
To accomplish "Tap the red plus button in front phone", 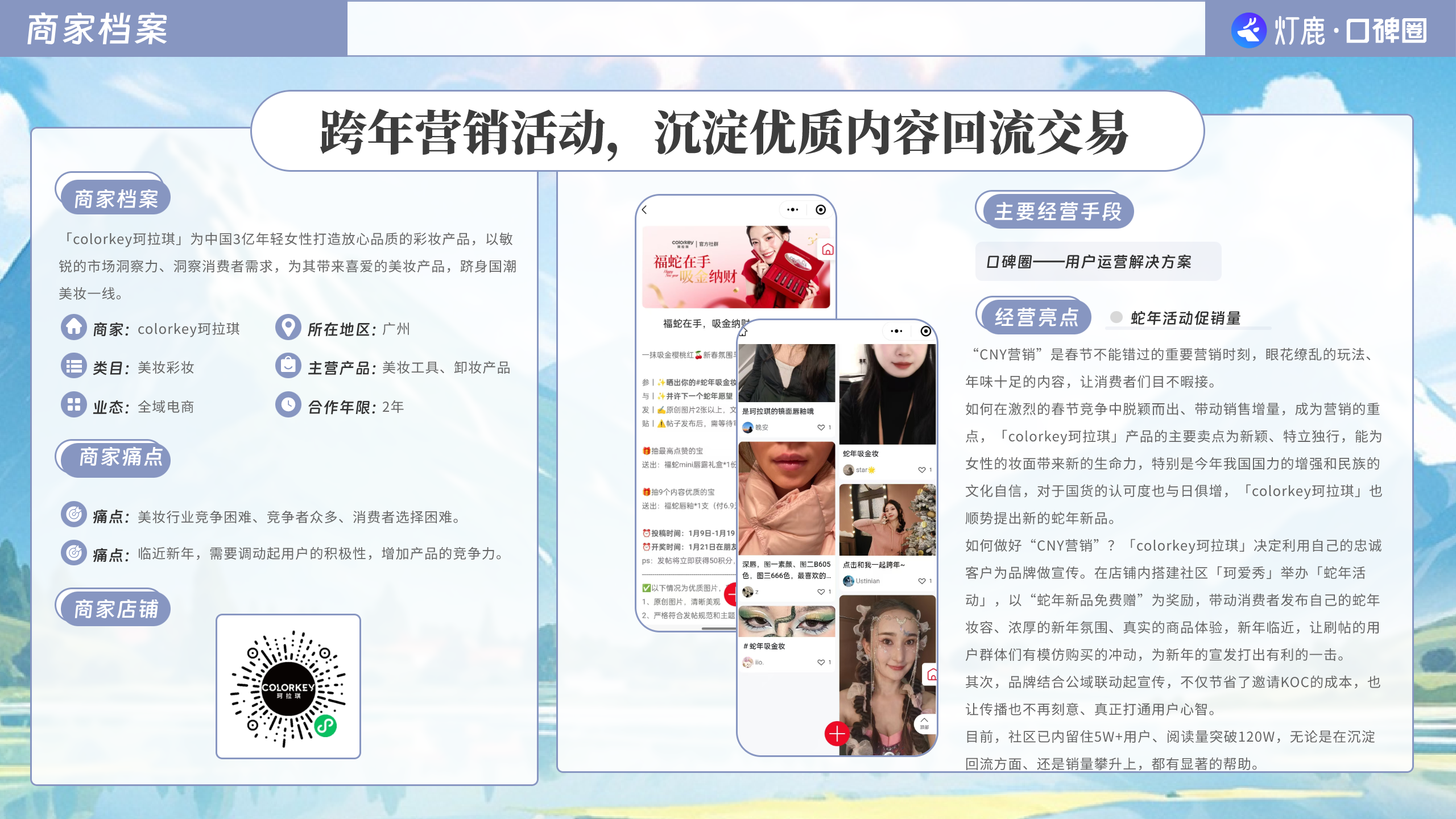I will [837, 734].
